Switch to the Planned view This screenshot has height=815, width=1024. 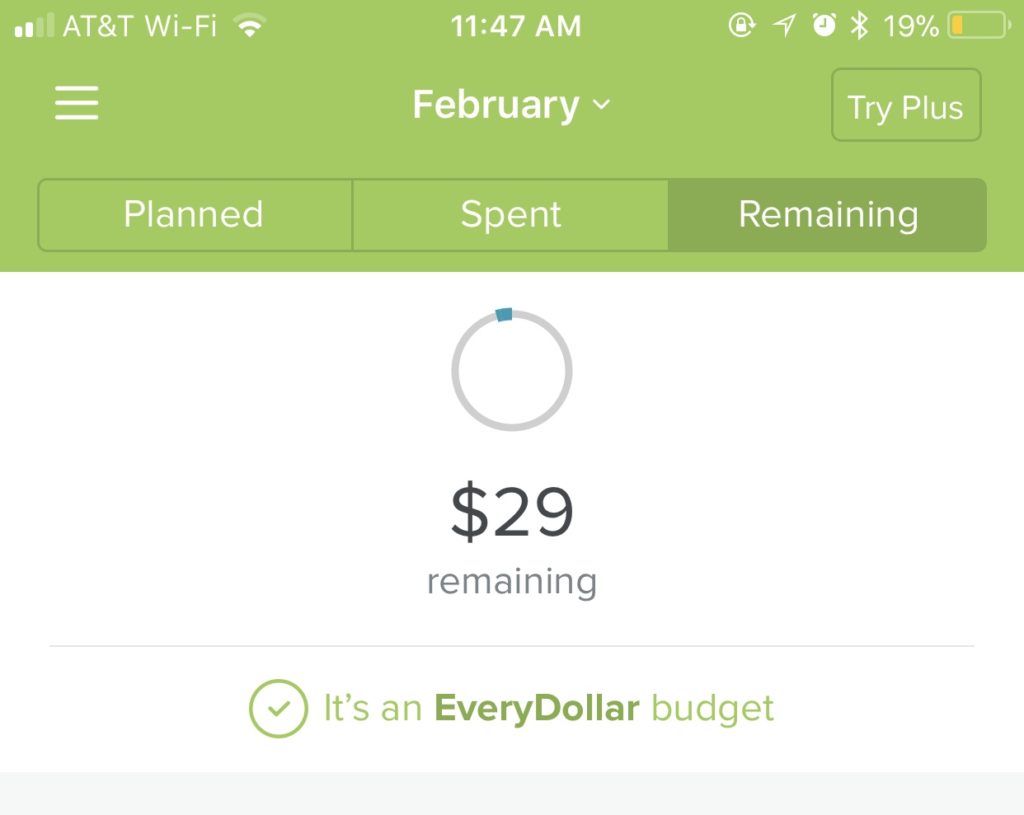(195, 215)
